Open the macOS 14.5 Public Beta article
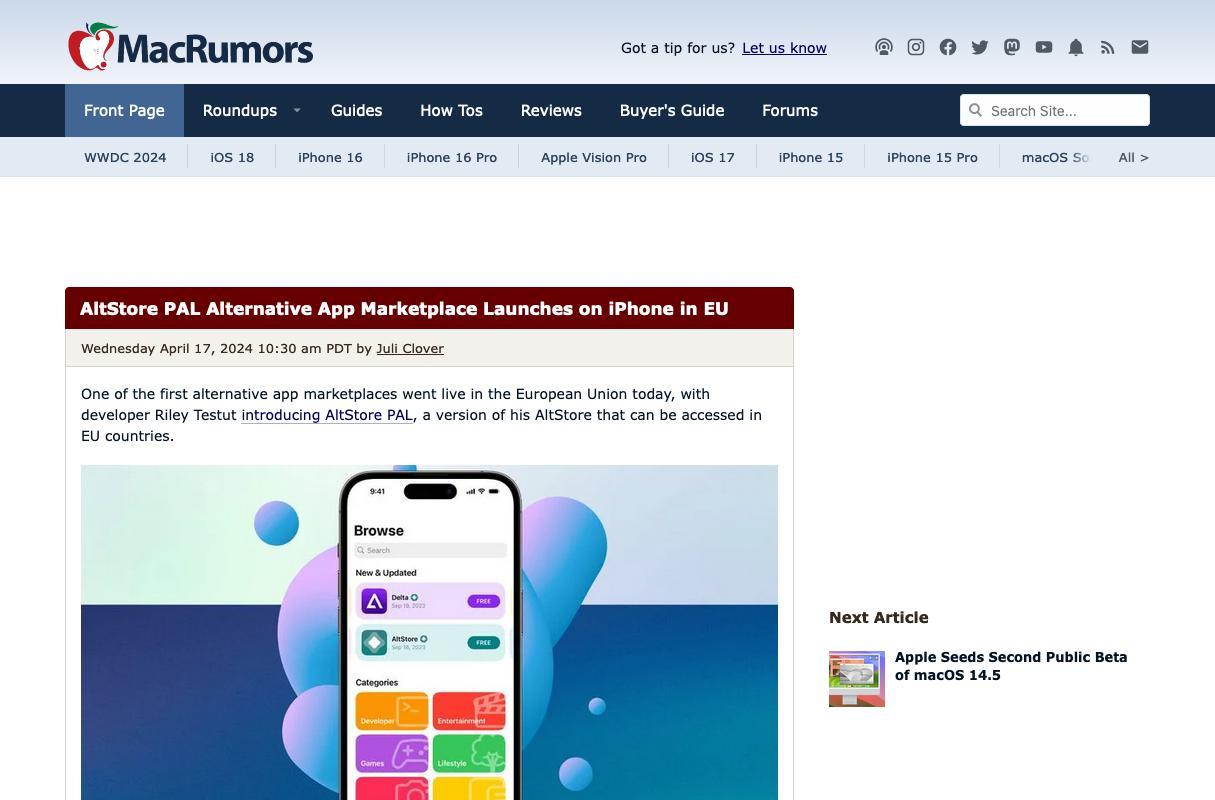Viewport: 1215px width, 800px height. [x=1011, y=666]
